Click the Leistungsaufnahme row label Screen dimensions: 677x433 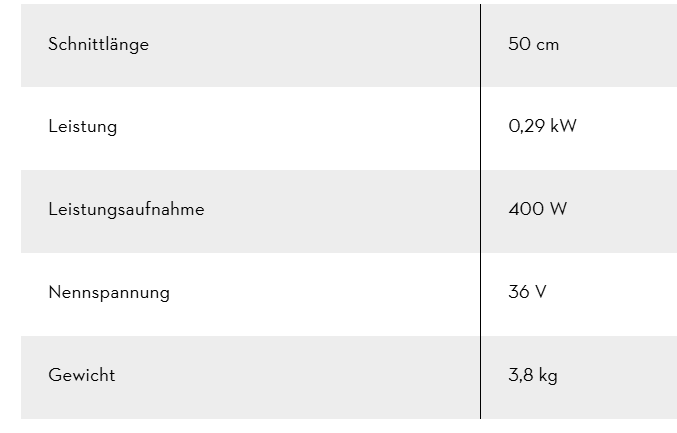tap(126, 210)
